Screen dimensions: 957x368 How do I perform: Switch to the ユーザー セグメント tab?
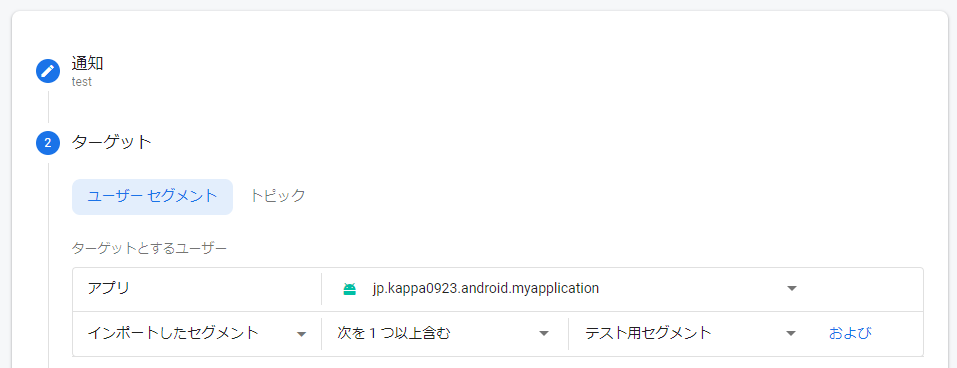pyautogui.click(x=152, y=197)
